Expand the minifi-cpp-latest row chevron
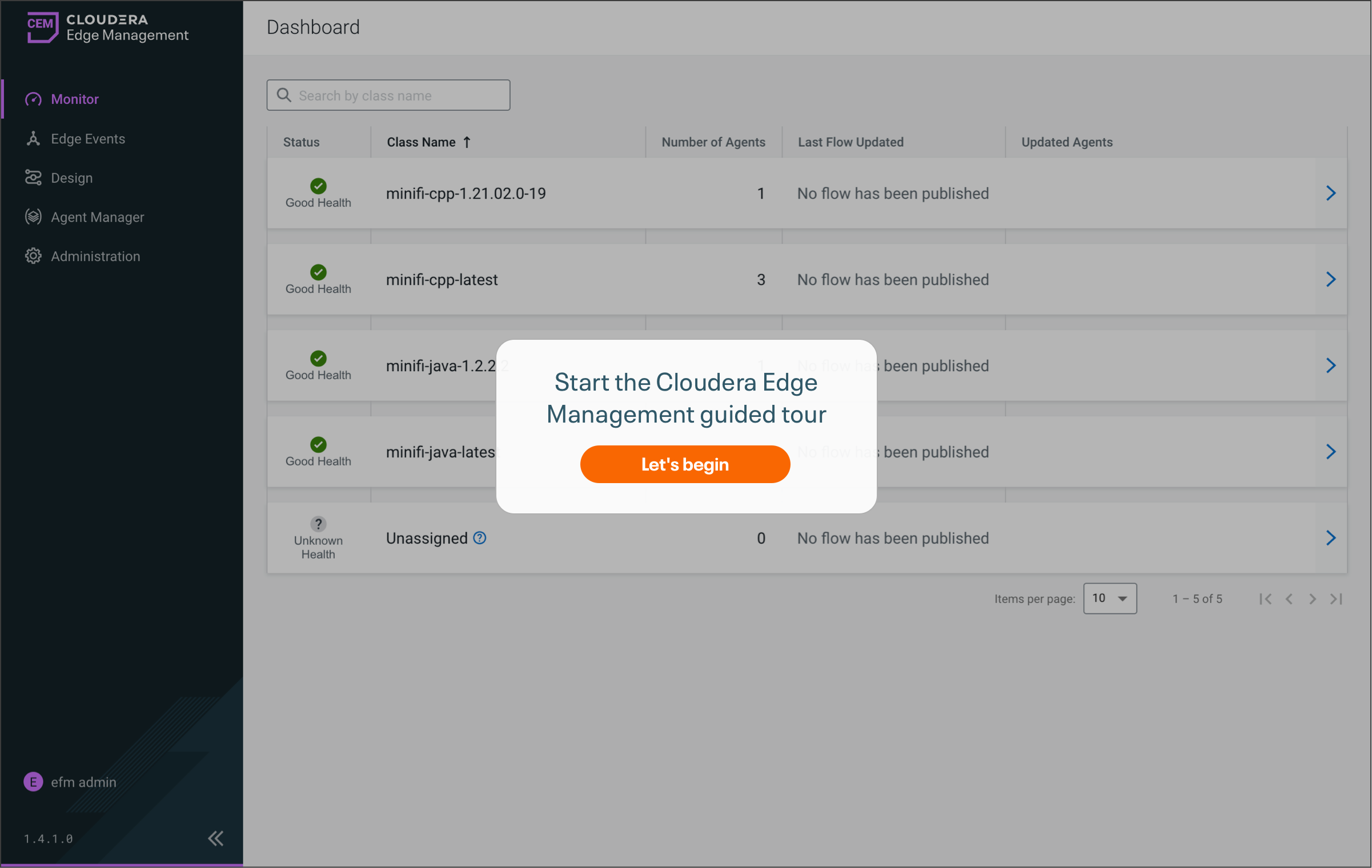Image resolution: width=1372 pixels, height=868 pixels. 1331,280
